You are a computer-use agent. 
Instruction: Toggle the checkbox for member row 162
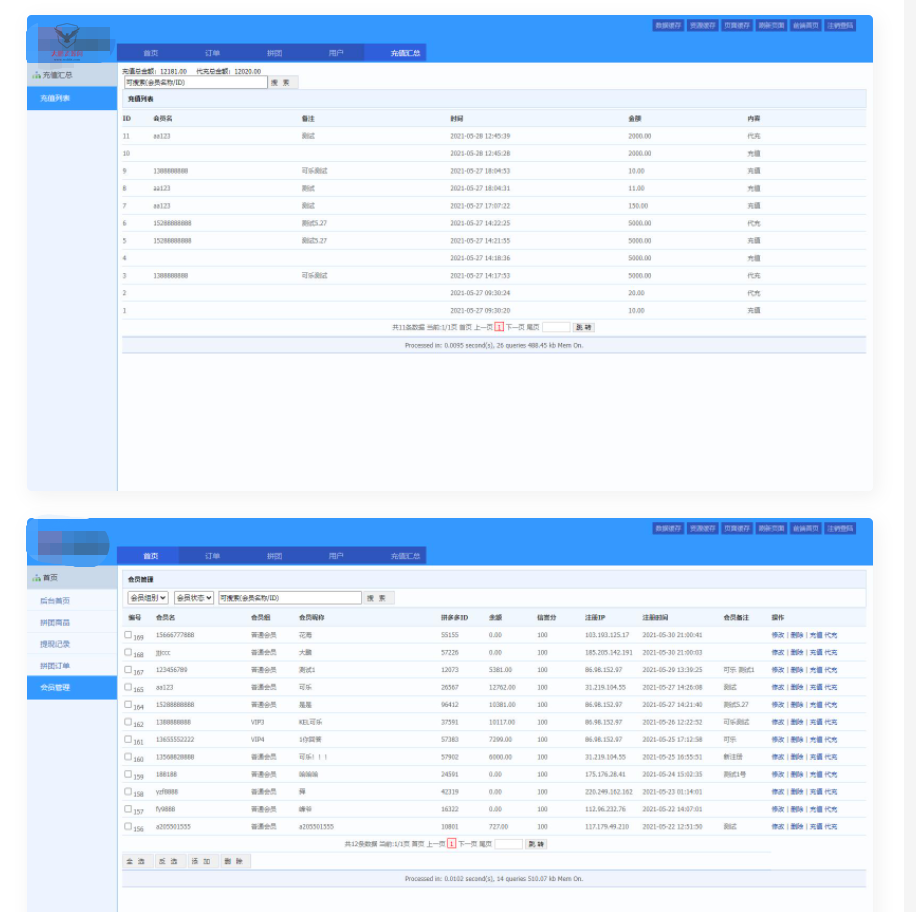pos(128,722)
